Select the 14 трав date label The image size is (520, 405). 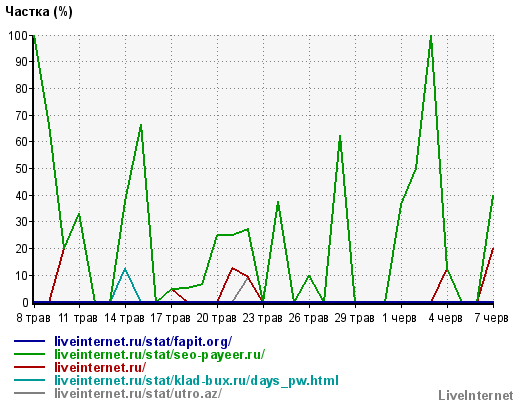(125, 318)
